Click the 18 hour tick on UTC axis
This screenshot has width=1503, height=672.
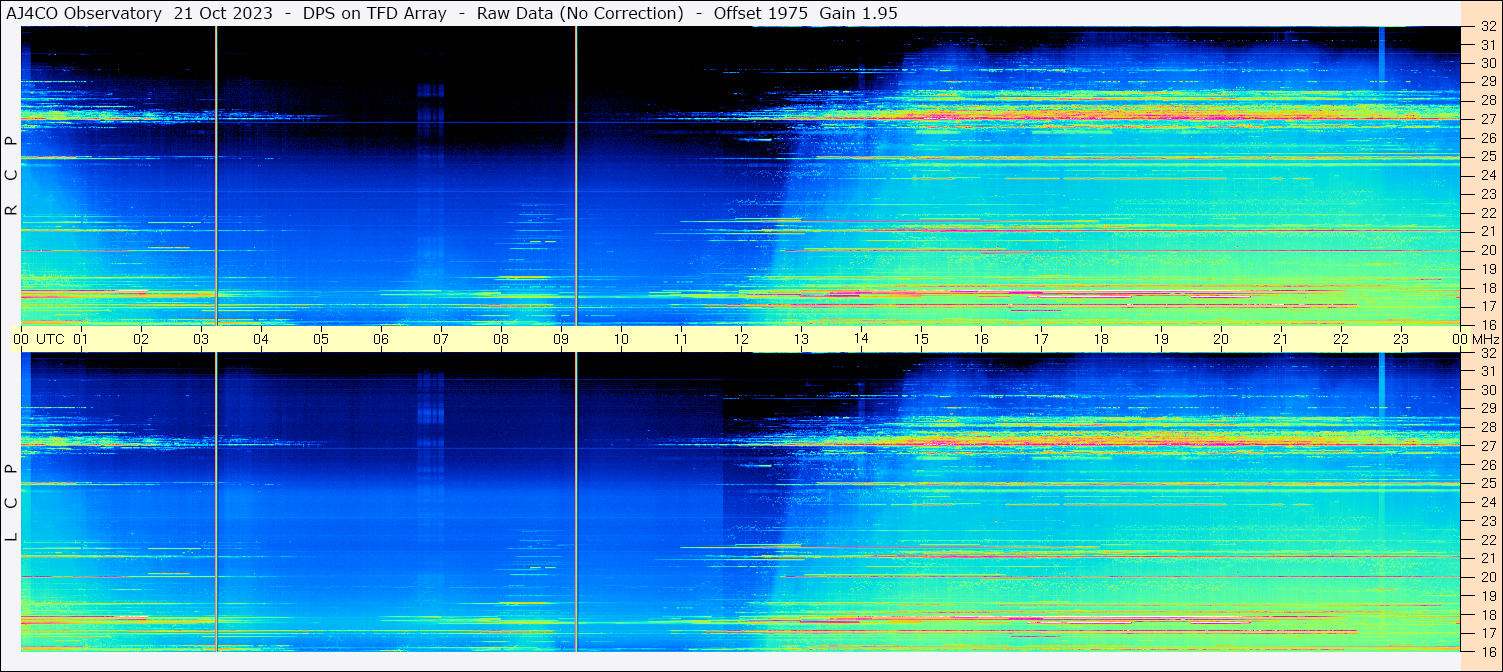click(x=1101, y=339)
